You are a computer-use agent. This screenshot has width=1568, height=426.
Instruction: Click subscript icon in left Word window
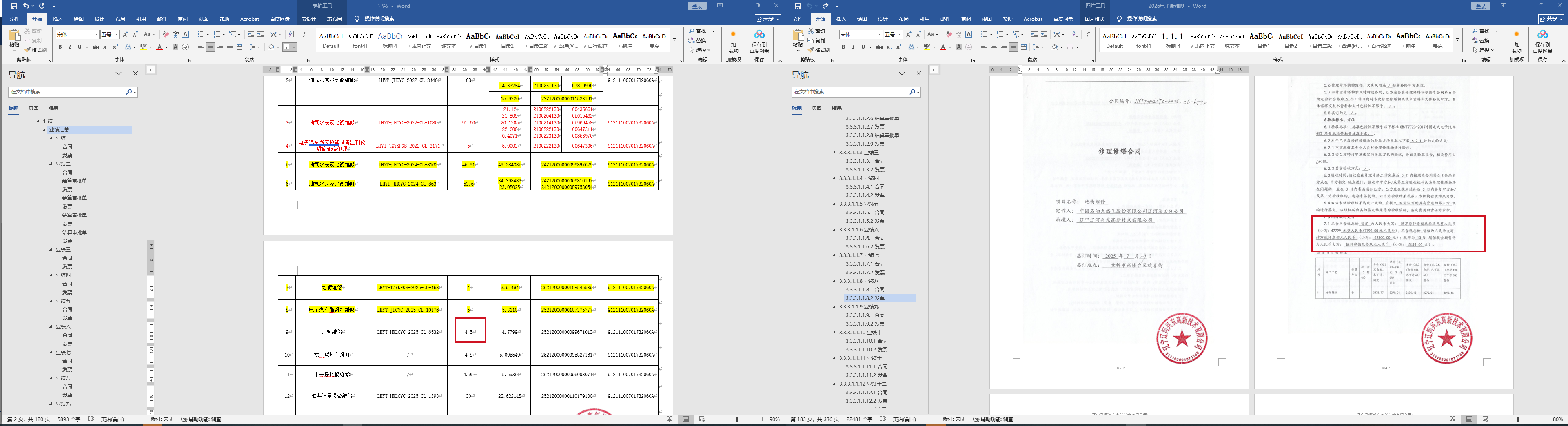click(x=105, y=47)
